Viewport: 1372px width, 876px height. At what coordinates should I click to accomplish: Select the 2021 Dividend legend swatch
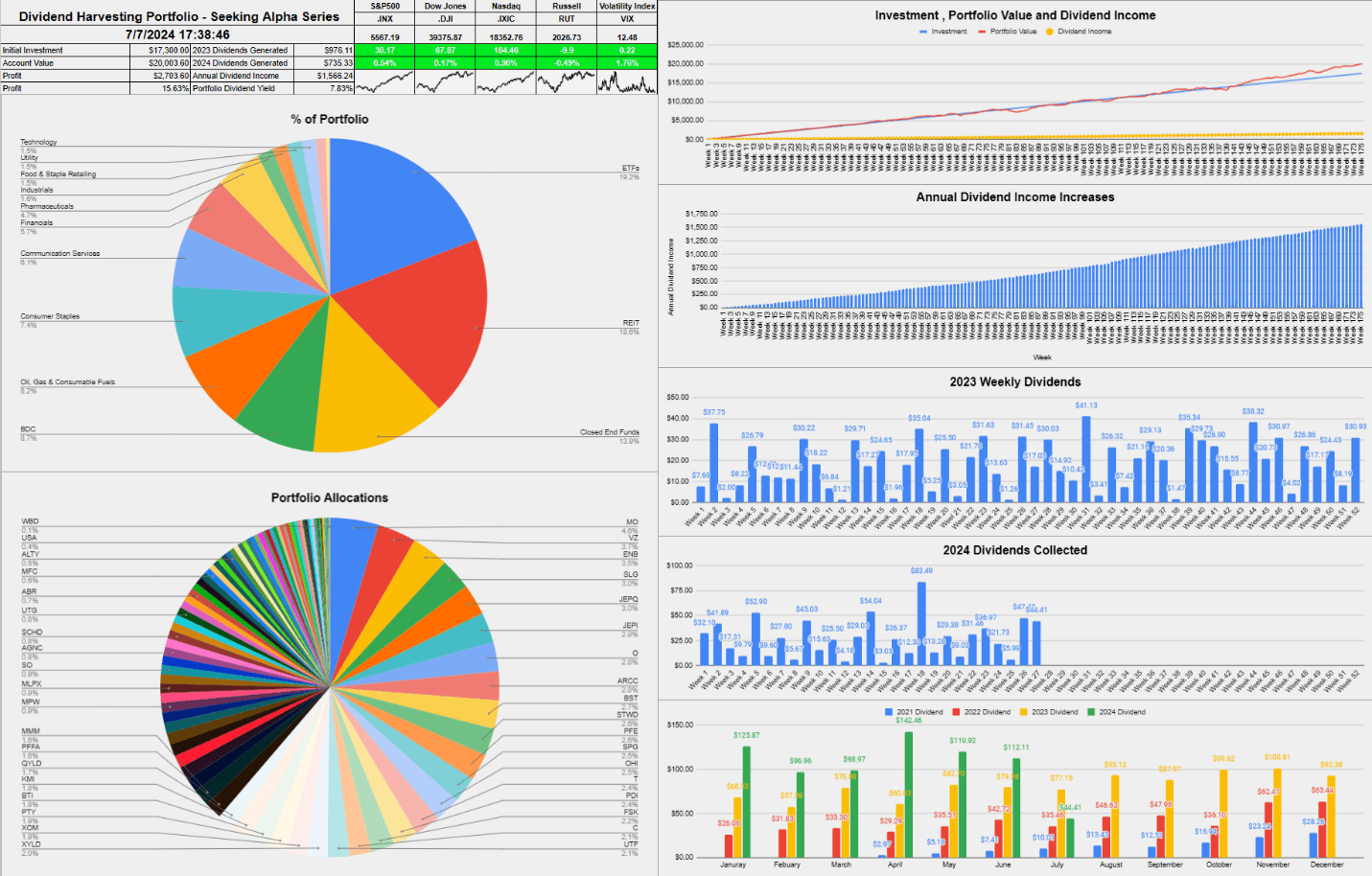pos(889,712)
